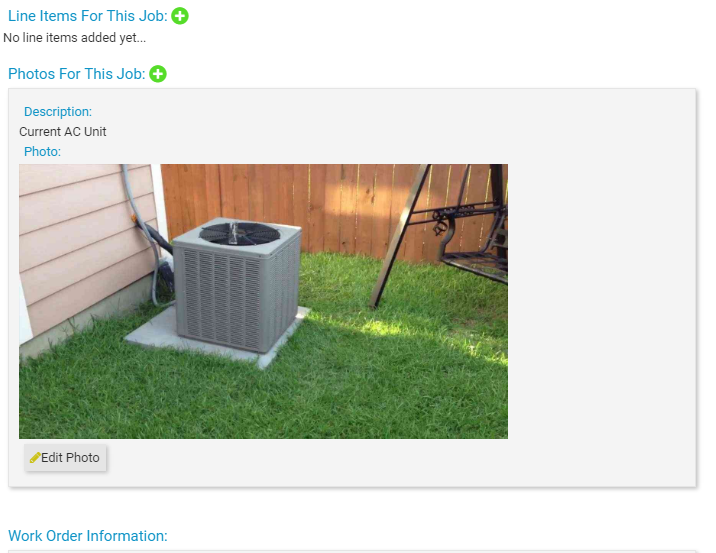Select the "Work Order Information" heading
Viewport: 716px width, 553px height.
(x=88, y=536)
